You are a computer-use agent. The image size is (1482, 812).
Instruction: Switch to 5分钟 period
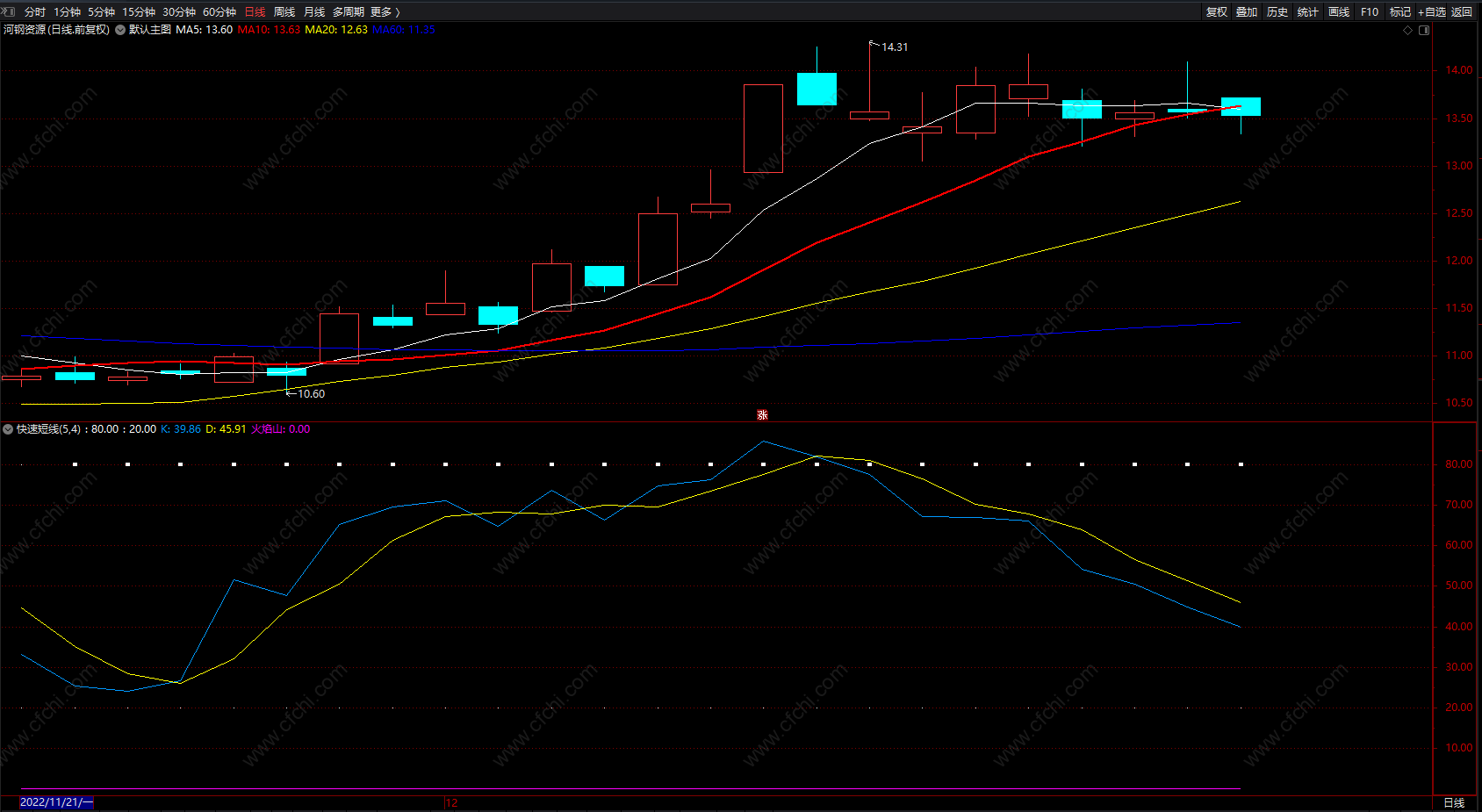coord(101,12)
